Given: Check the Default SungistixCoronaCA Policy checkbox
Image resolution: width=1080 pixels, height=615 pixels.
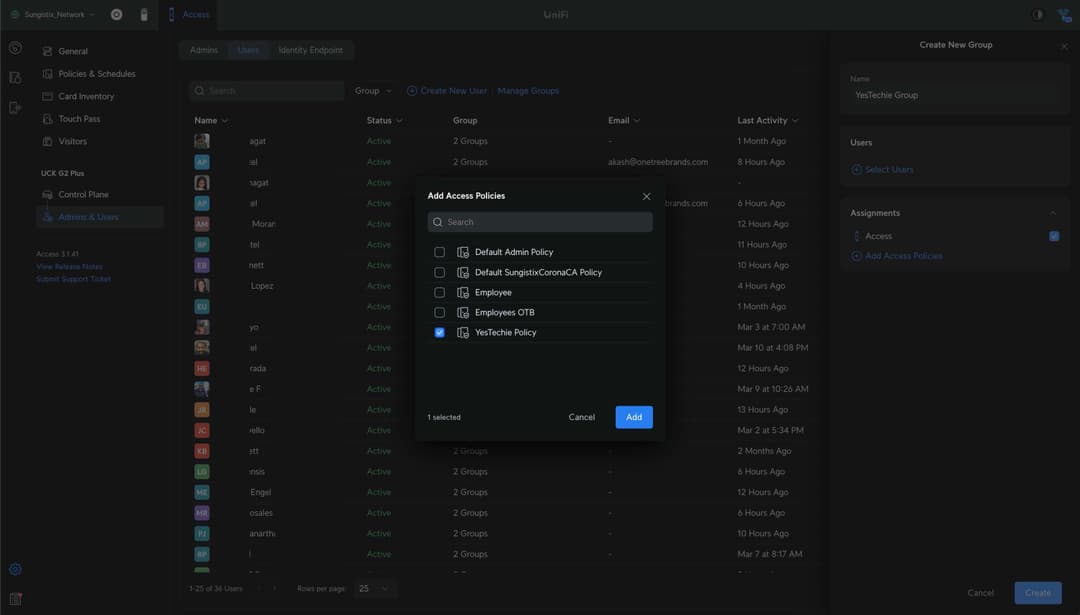Looking at the screenshot, I should (x=439, y=273).
